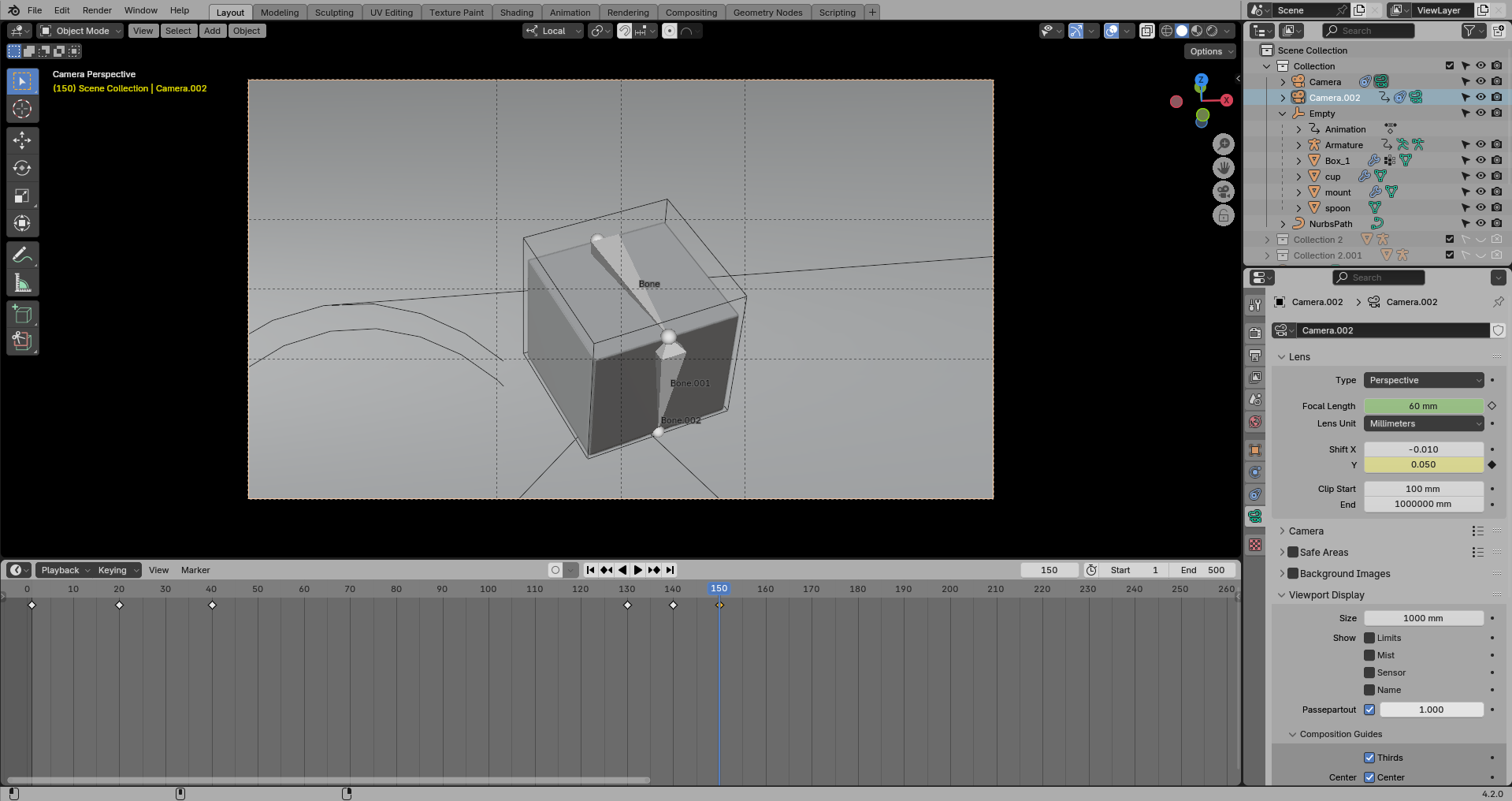The image size is (1512, 801).
Task: Open the lens Type Perspective dropdown
Action: 1424,380
